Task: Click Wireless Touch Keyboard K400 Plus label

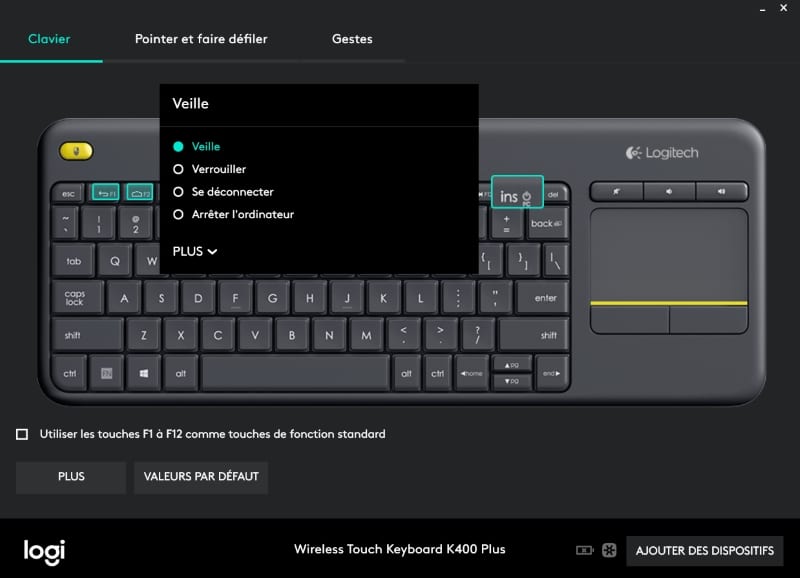Action: (399, 549)
